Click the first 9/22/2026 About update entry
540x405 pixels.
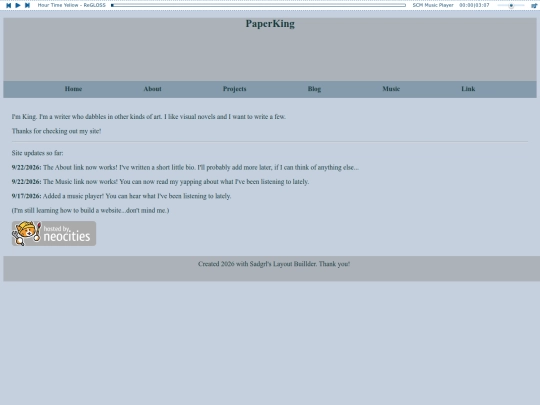pos(185,167)
